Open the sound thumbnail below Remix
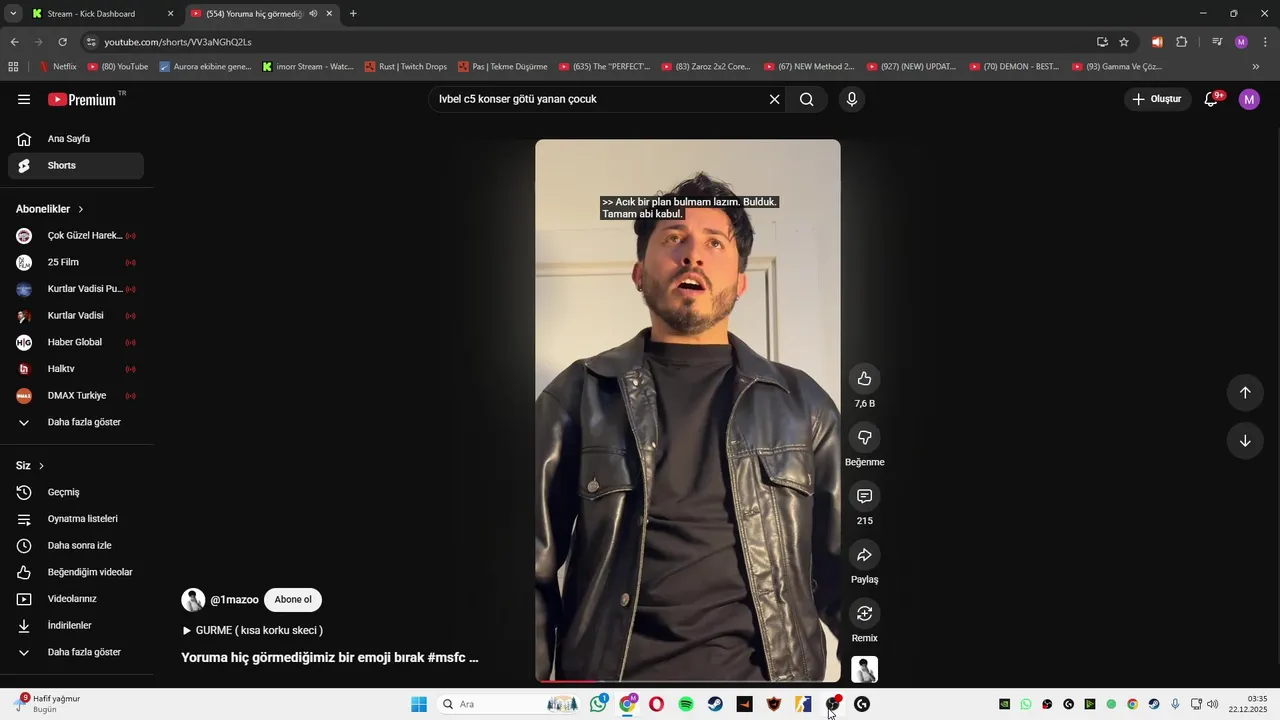Image resolution: width=1280 pixels, height=720 pixels. pyautogui.click(x=865, y=669)
